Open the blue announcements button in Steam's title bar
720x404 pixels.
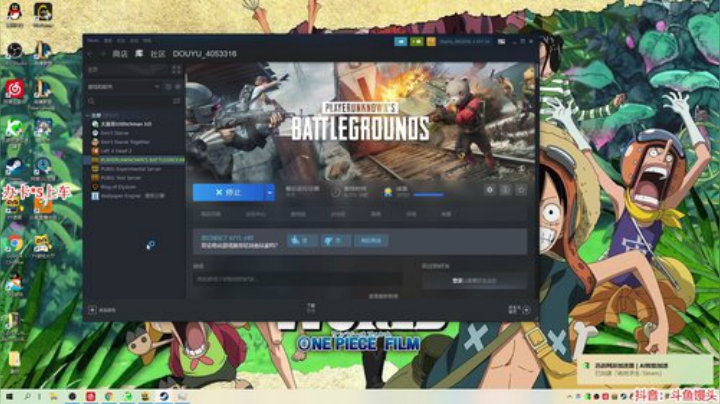pyautogui.click(x=400, y=42)
